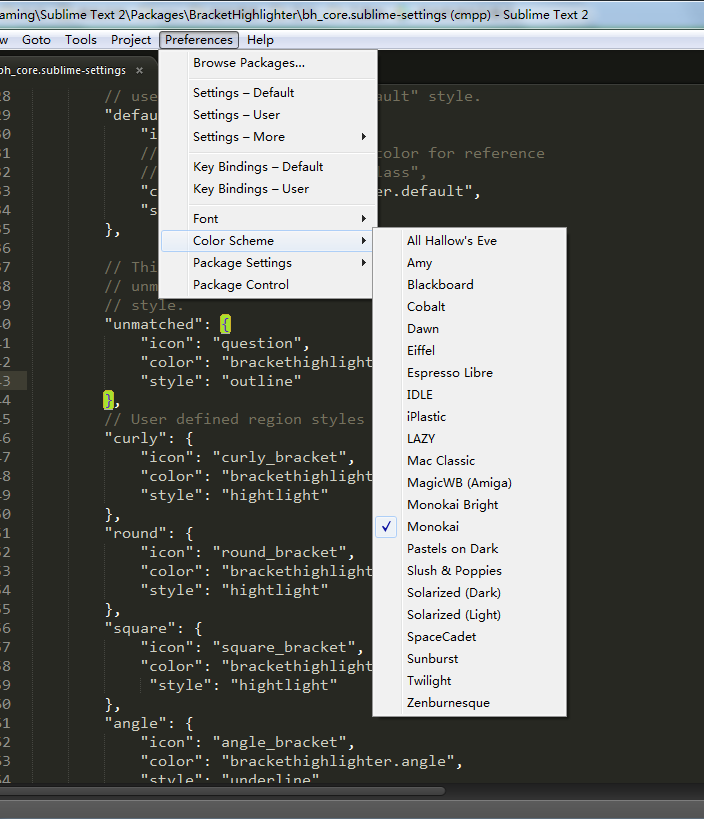Click the "round" key in editor
This screenshot has height=819, width=704.
[136, 533]
